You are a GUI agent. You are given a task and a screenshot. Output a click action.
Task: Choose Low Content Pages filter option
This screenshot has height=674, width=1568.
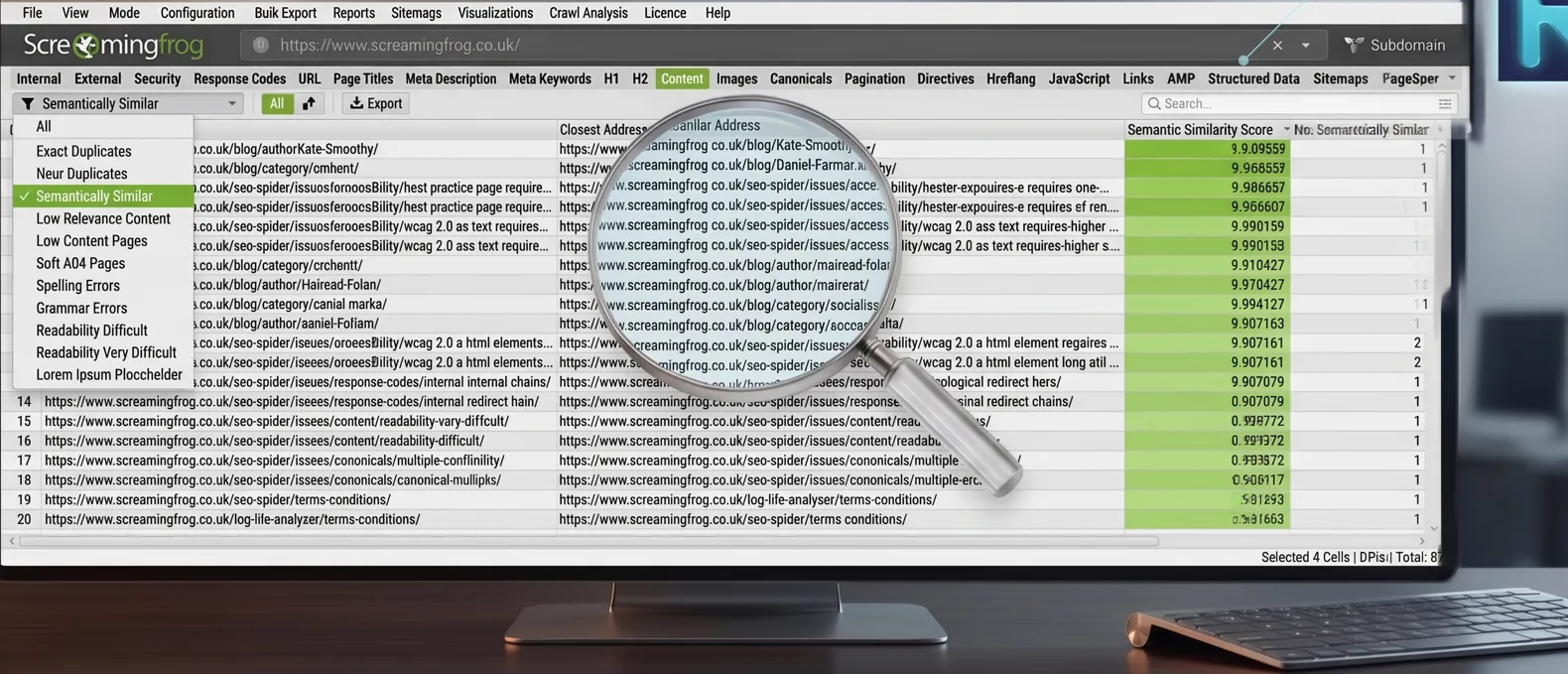(x=103, y=241)
